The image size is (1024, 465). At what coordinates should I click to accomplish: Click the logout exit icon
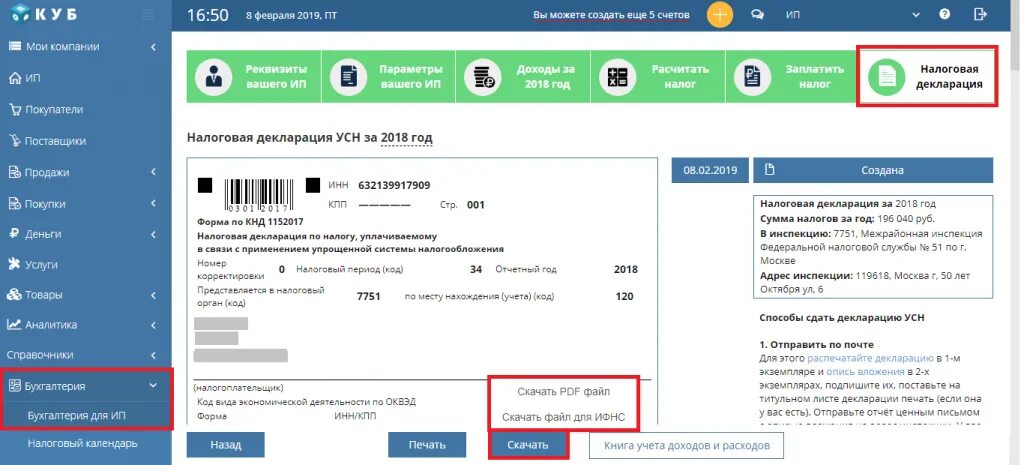tap(980, 14)
